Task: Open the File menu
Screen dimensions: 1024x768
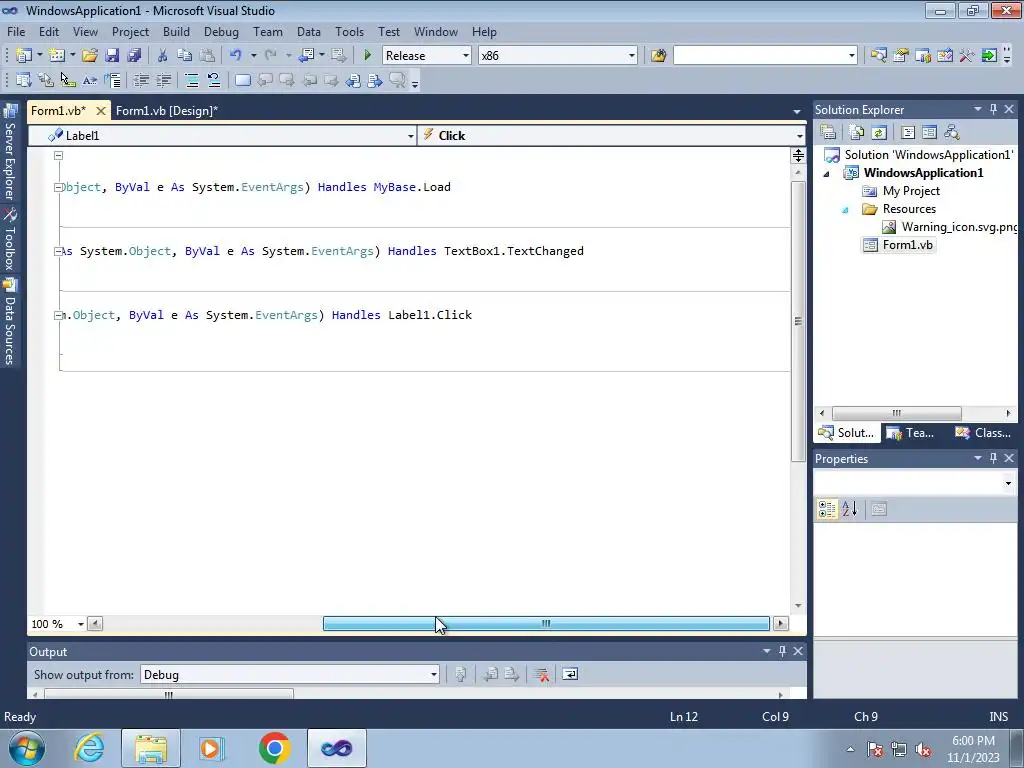Action: (x=16, y=31)
